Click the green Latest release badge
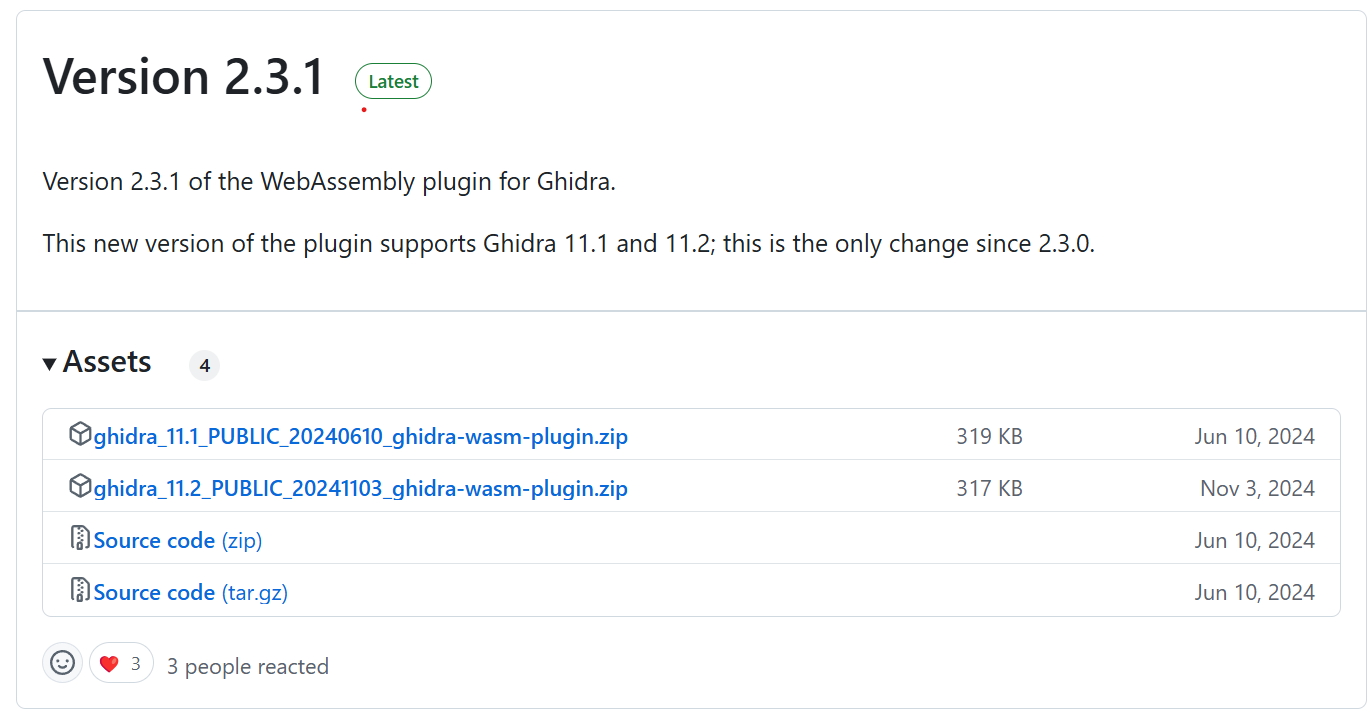The image size is (1371, 722). click(x=393, y=82)
